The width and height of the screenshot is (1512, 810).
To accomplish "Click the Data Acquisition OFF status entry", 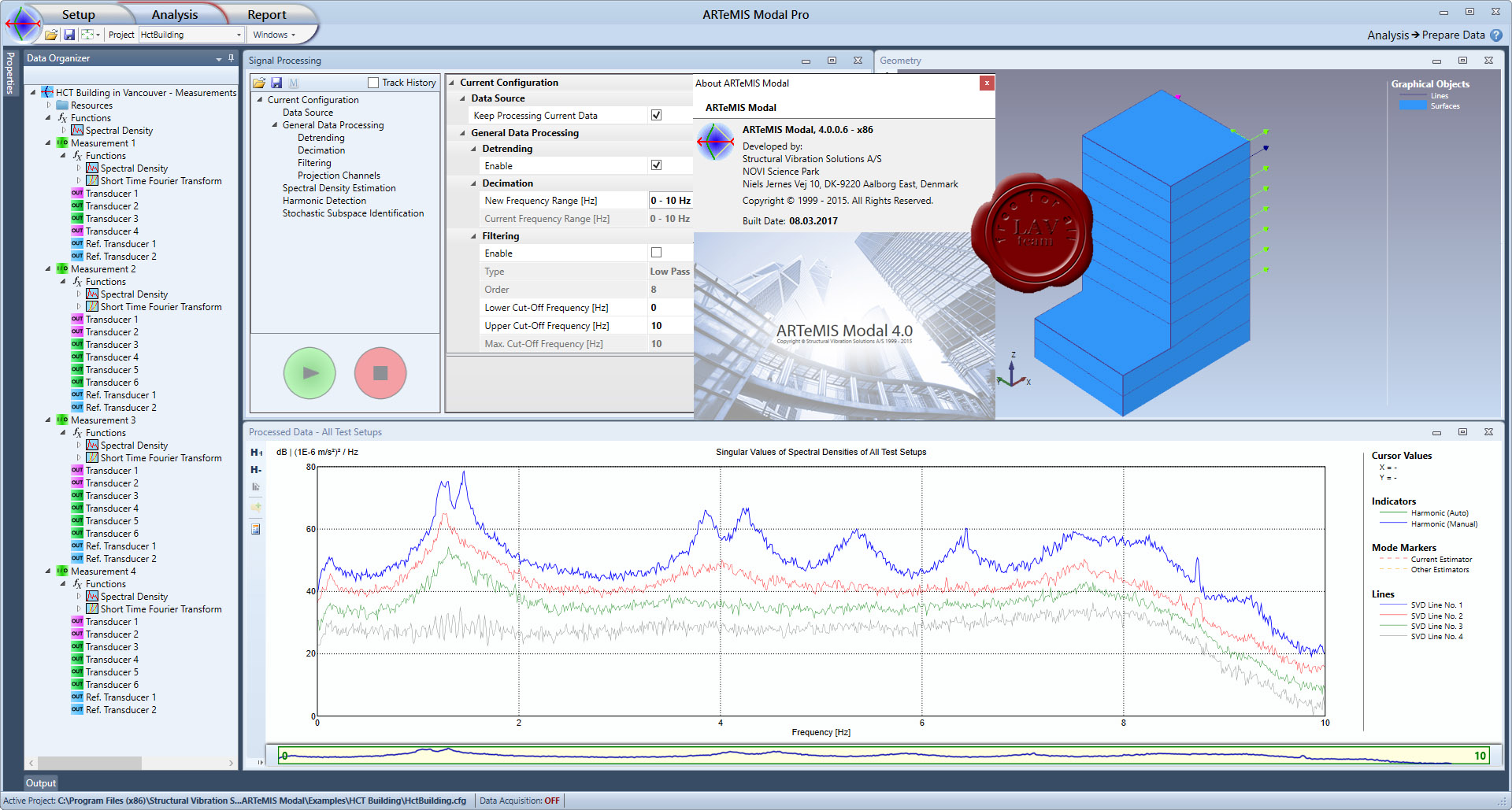I will click(520, 801).
